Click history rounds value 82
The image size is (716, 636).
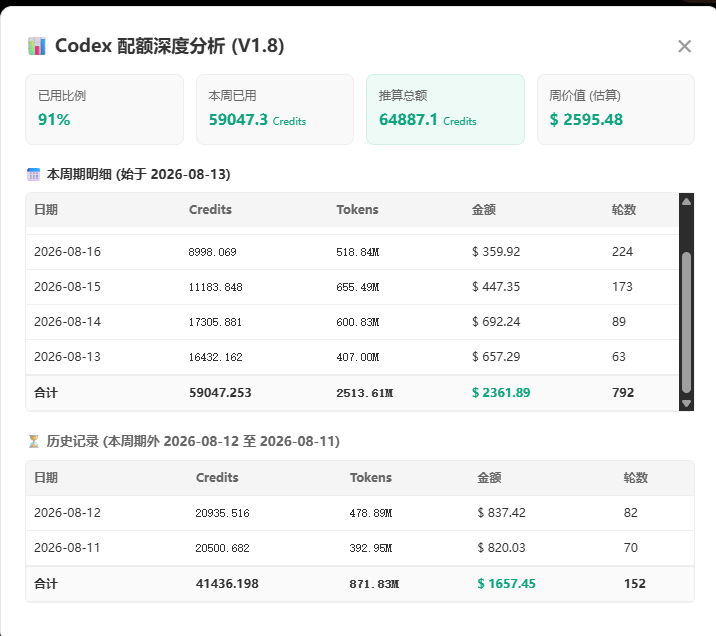(x=631, y=513)
